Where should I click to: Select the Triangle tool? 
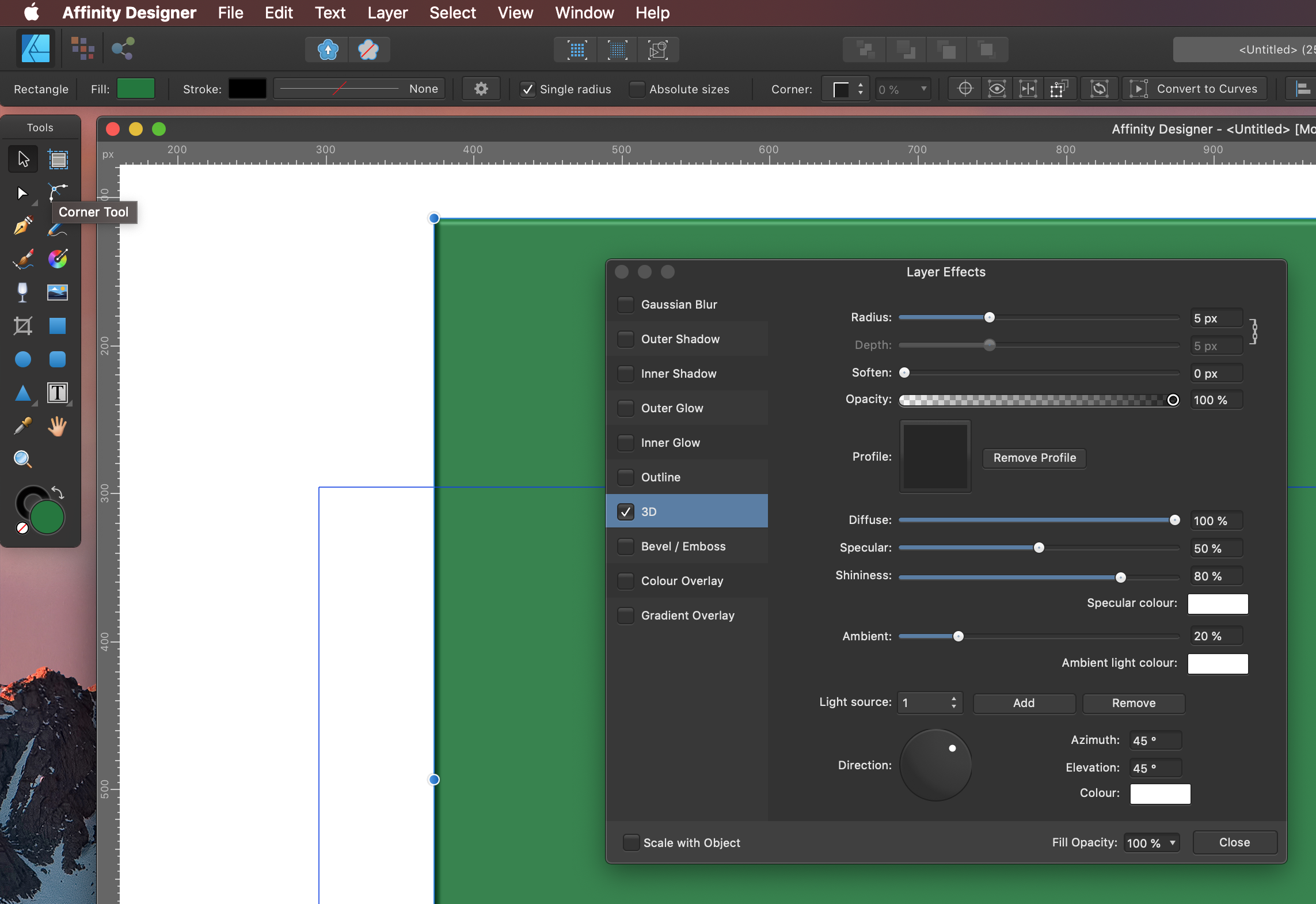pyautogui.click(x=23, y=393)
